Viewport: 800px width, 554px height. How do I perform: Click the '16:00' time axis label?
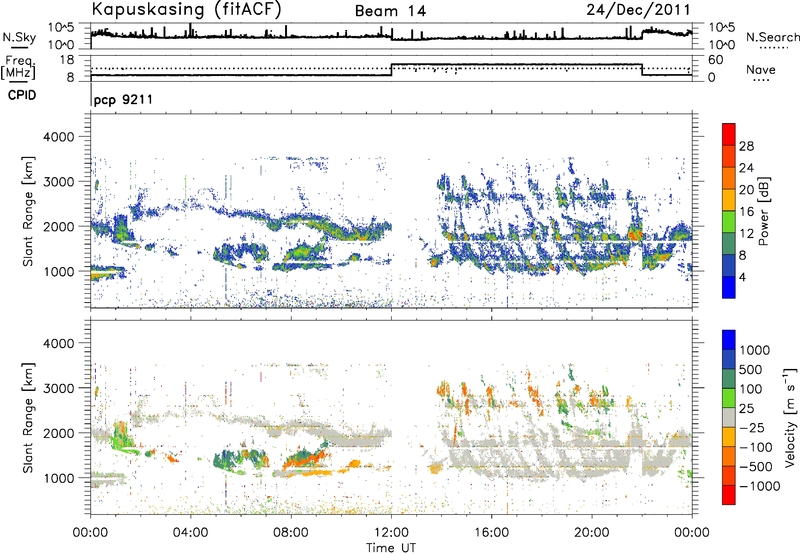pos(492,533)
